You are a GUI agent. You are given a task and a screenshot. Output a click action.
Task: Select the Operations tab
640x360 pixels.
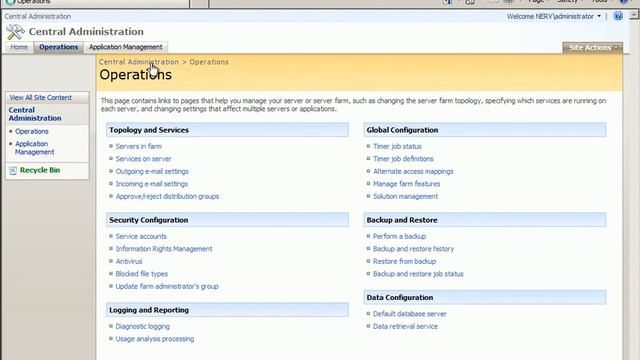pyautogui.click(x=58, y=47)
